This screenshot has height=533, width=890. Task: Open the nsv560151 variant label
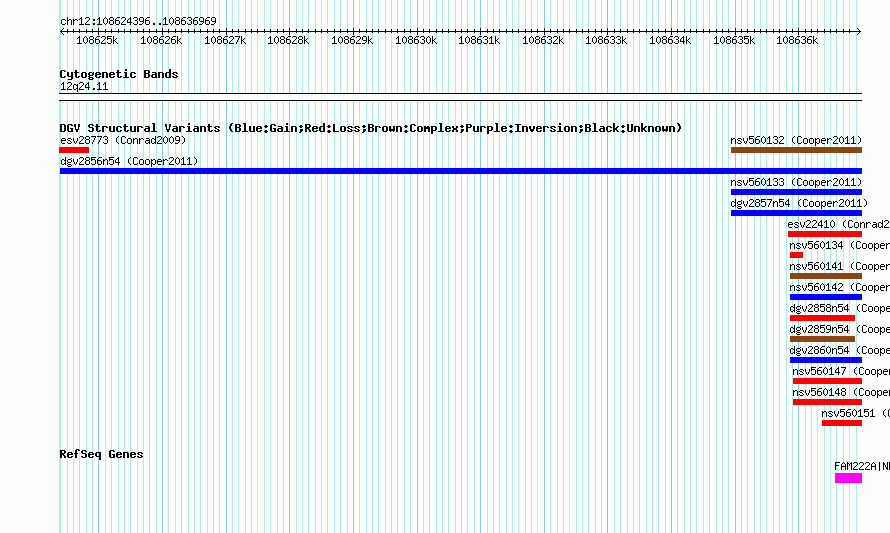pos(855,413)
